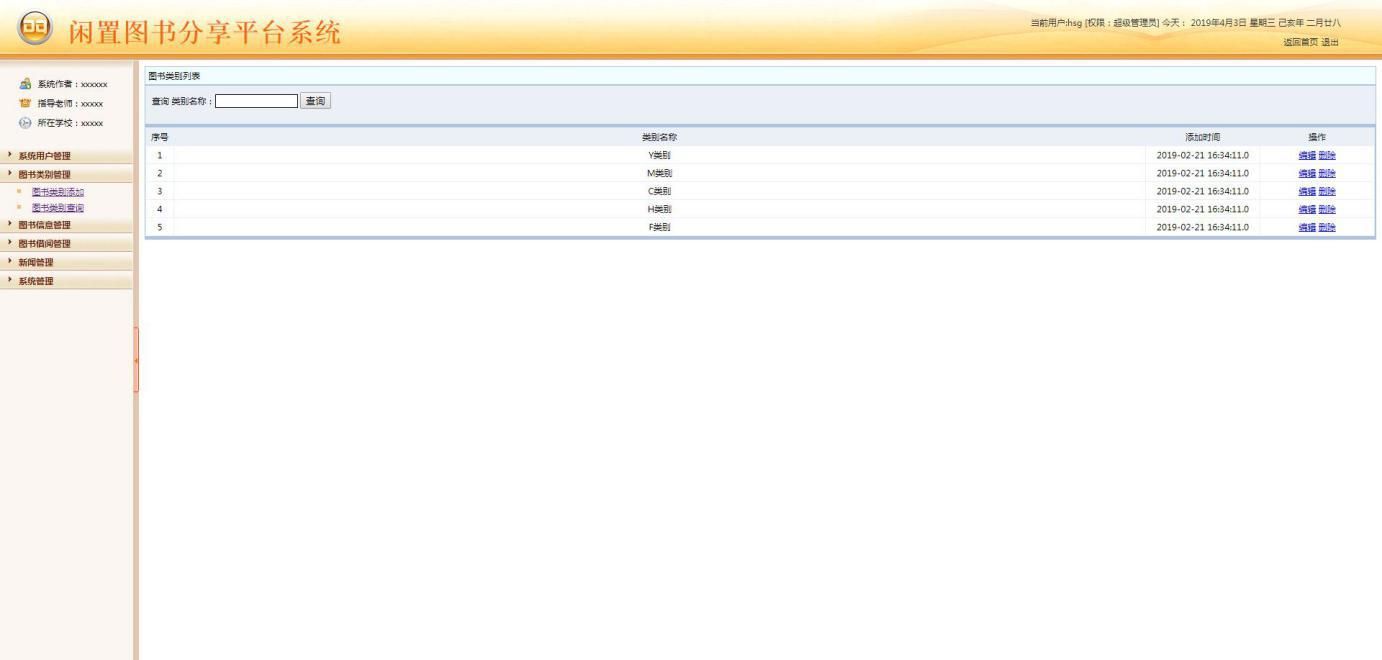This screenshot has width=1382, height=660.
Task: Click the timestamp in the F类别 row
Action: click(x=1202, y=227)
